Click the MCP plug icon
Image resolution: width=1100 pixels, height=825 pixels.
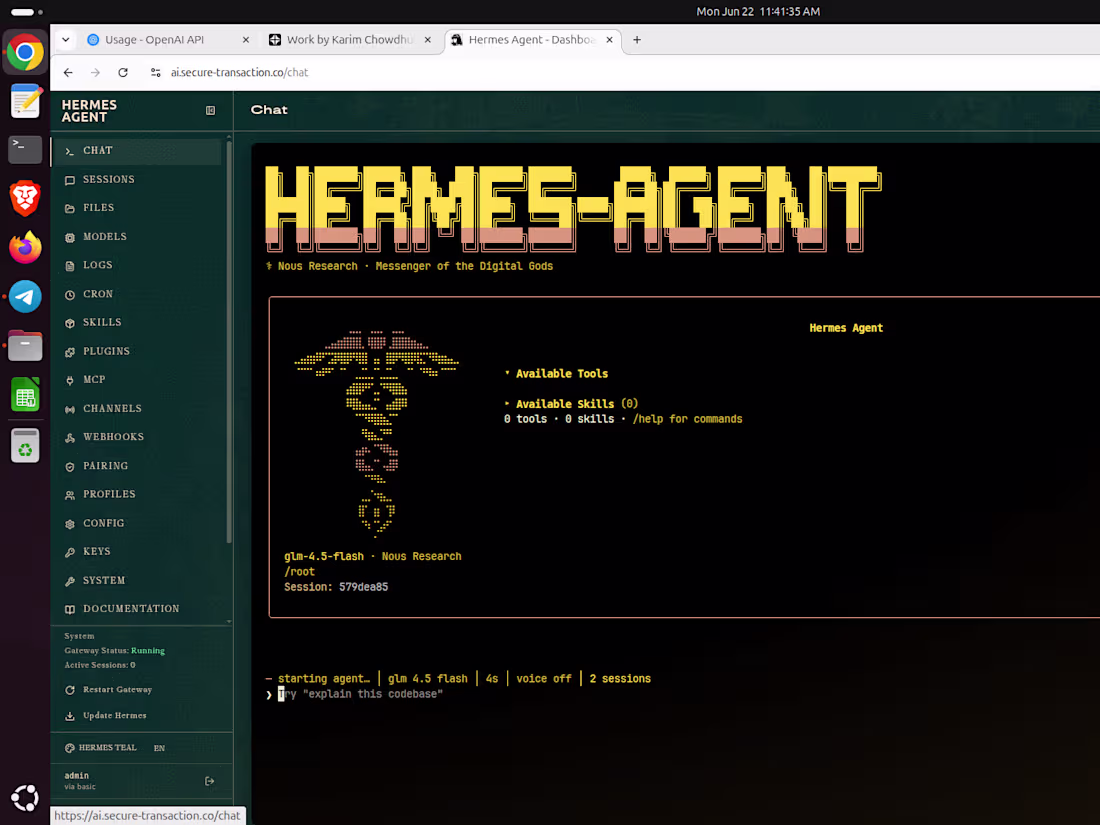tap(69, 380)
